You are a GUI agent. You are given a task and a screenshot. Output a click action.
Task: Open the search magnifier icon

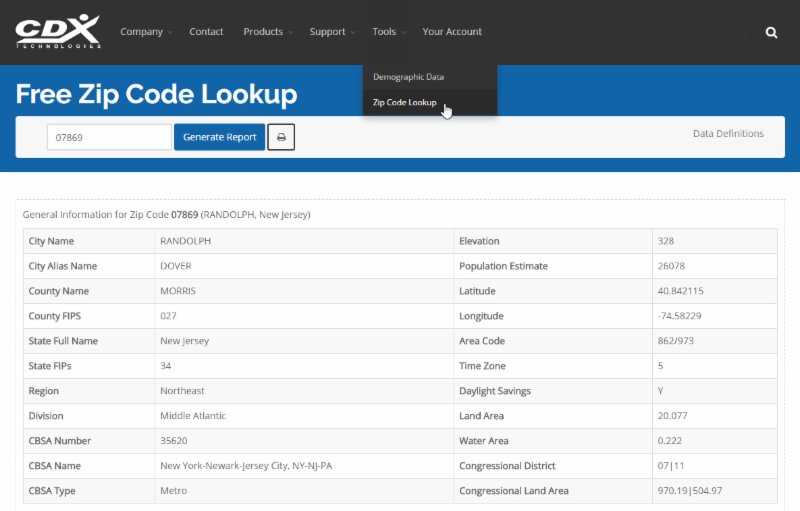771,32
